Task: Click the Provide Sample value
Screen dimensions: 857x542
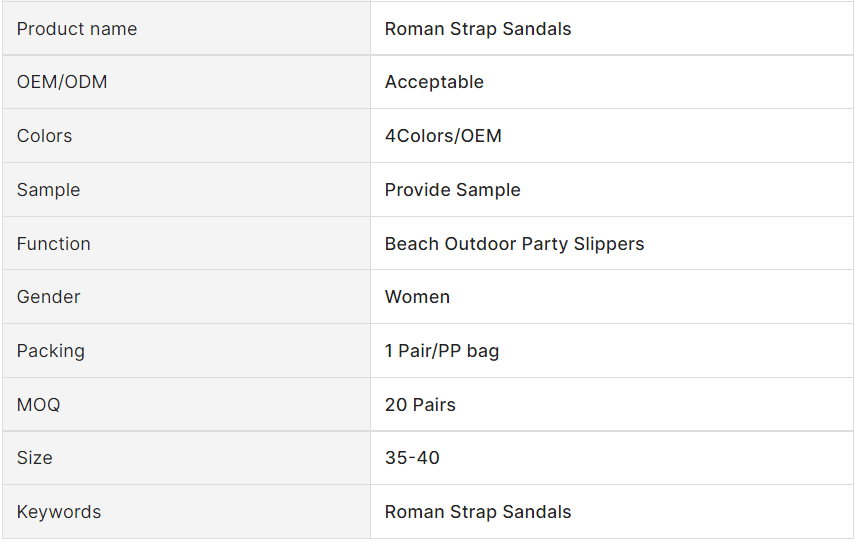Action: (452, 190)
